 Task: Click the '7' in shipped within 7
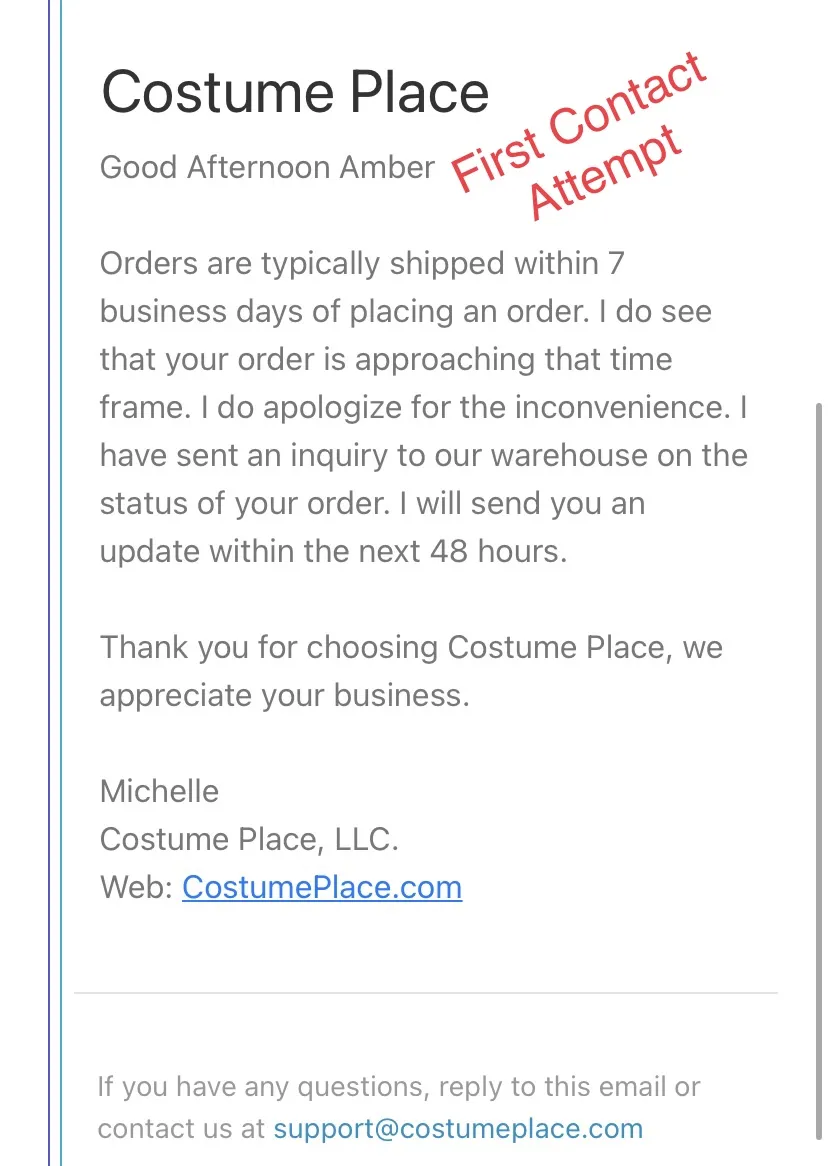point(616,264)
